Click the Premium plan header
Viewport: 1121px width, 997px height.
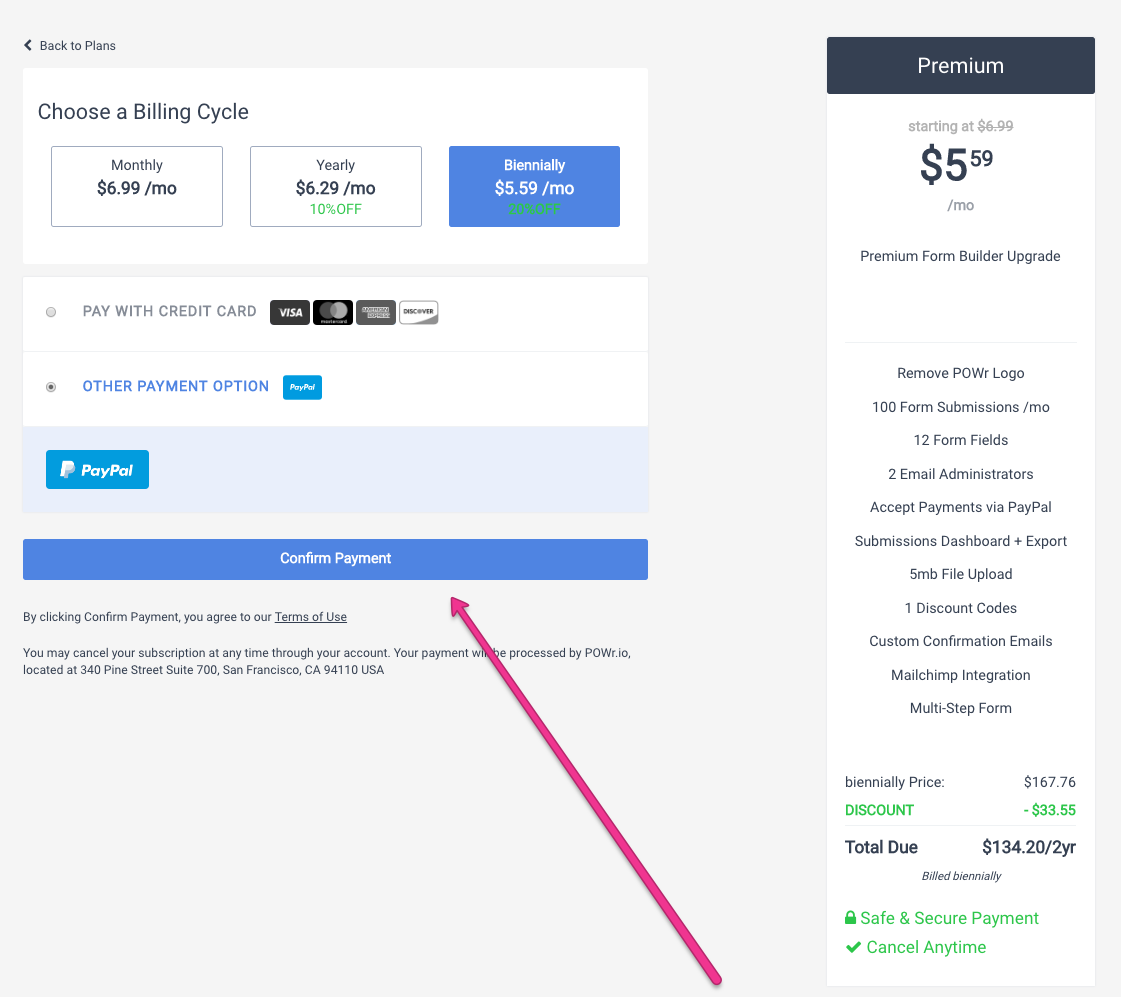960,66
